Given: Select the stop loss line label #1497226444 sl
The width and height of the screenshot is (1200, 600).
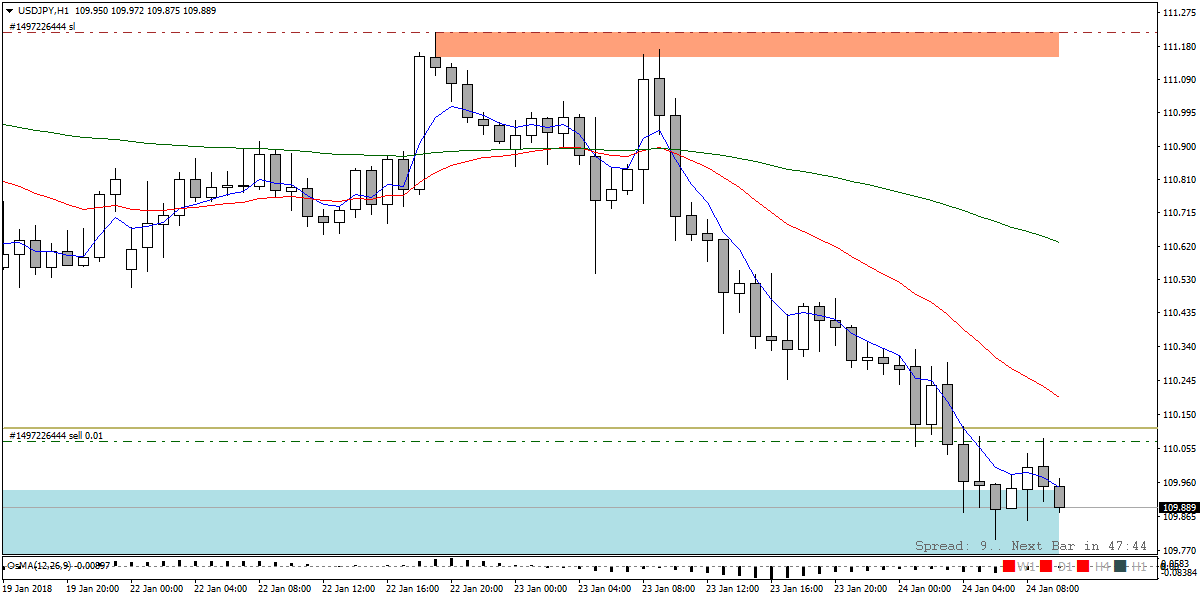Looking at the screenshot, I should [x=41, y=26].
